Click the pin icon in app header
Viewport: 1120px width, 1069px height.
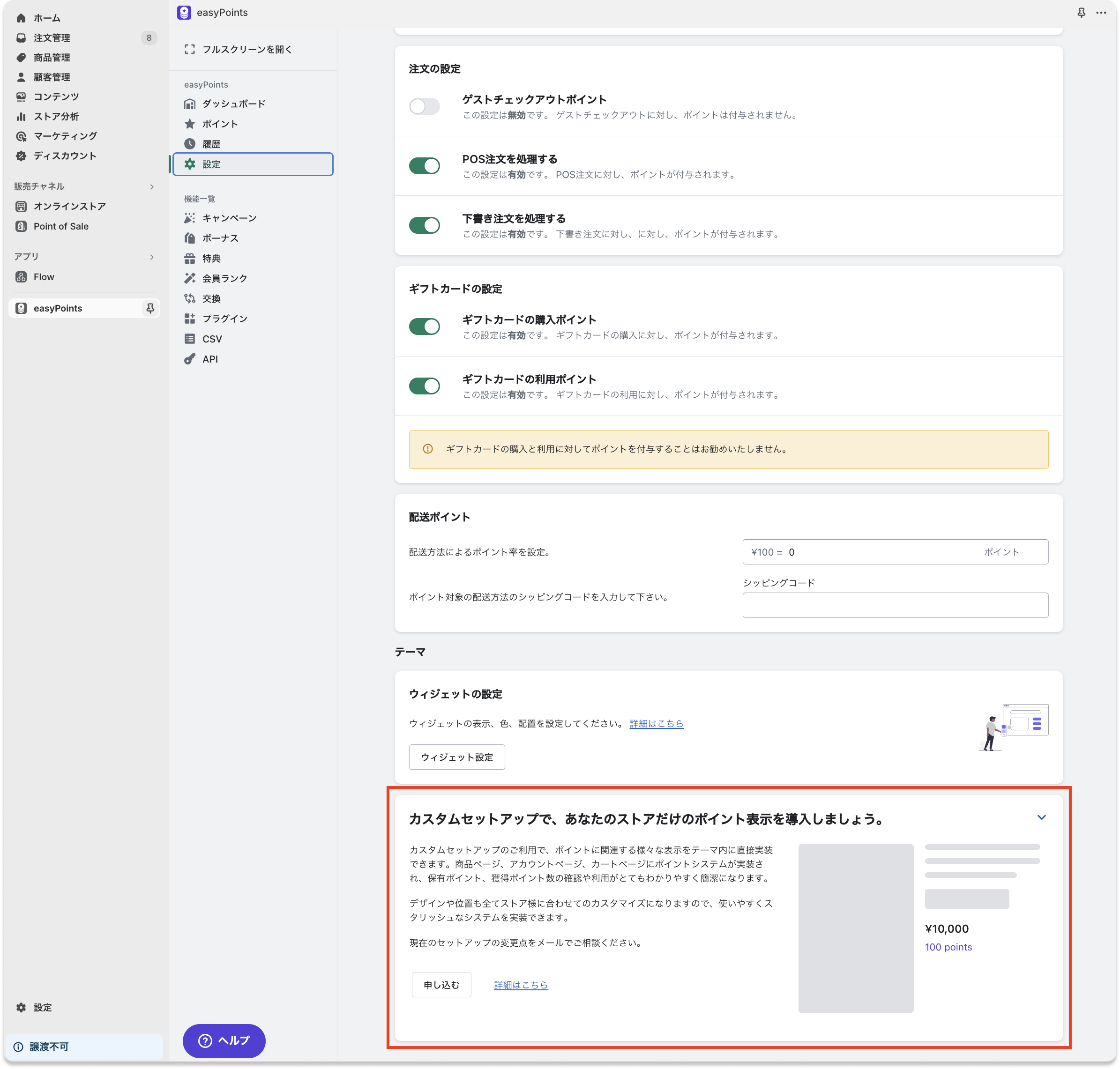pyautogui.click(x=1081, y=13)
